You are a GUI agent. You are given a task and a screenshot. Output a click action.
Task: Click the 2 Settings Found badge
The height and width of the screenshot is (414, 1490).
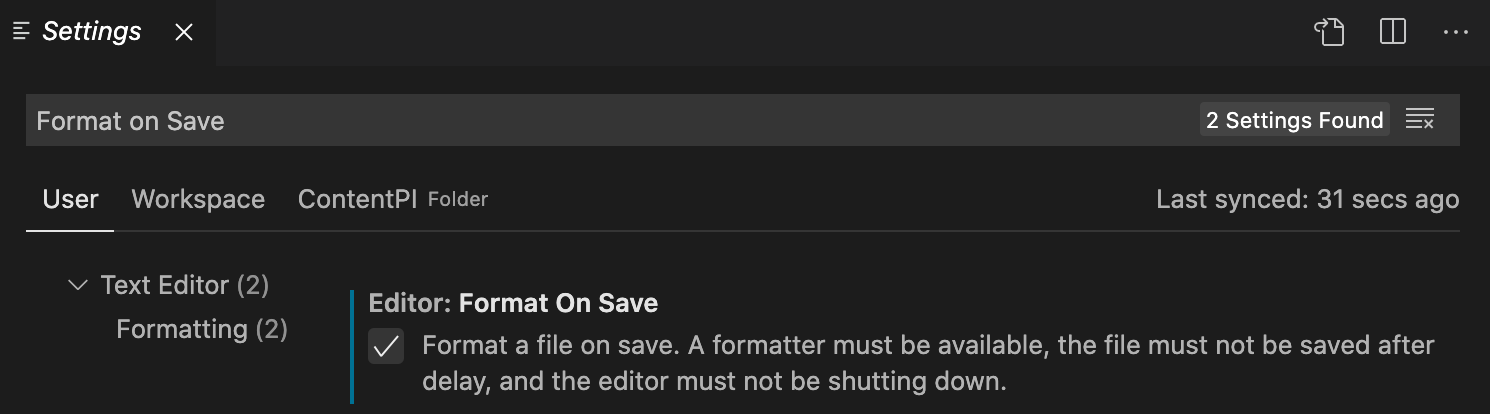pyautogui.click(x=1294, y=120)
